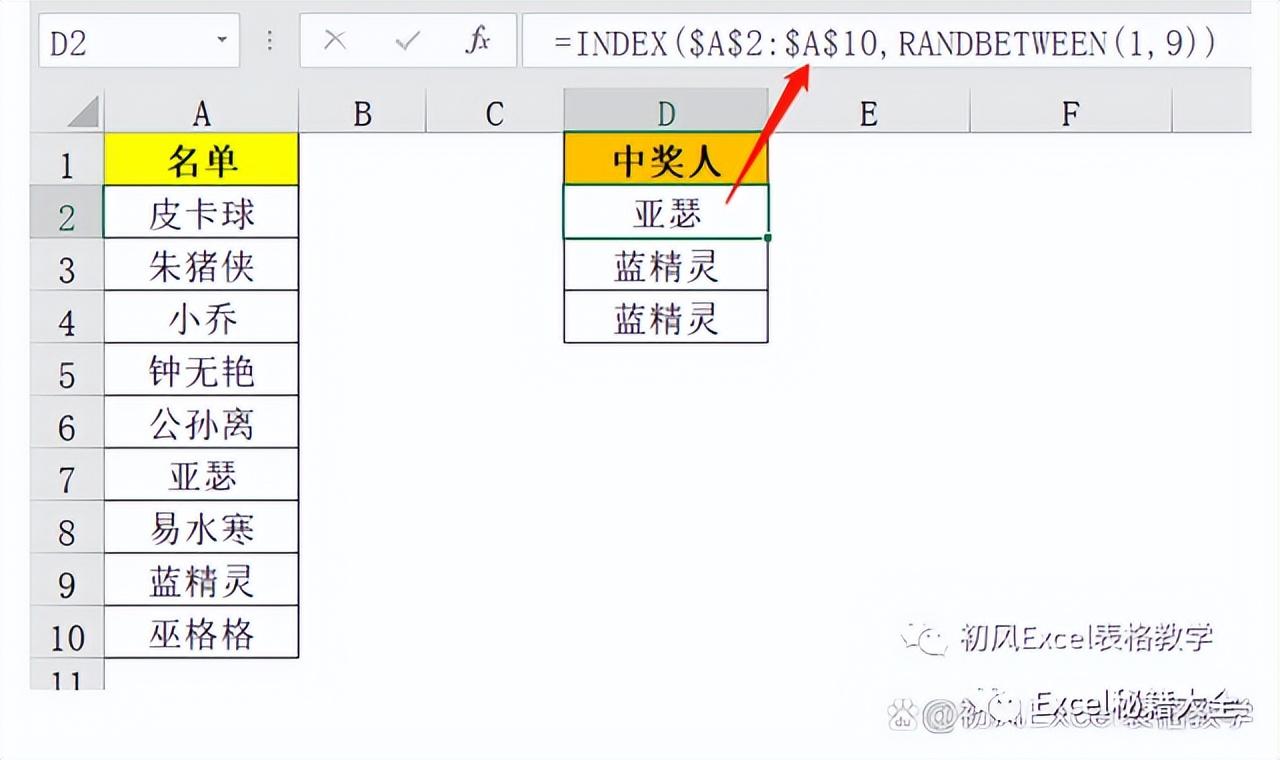Click the Name Box showing D2

pos(139,41)
